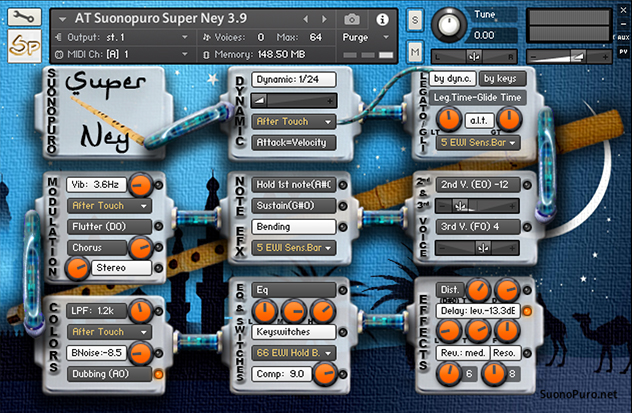Adjust the main volume slider

click(569, 57)
